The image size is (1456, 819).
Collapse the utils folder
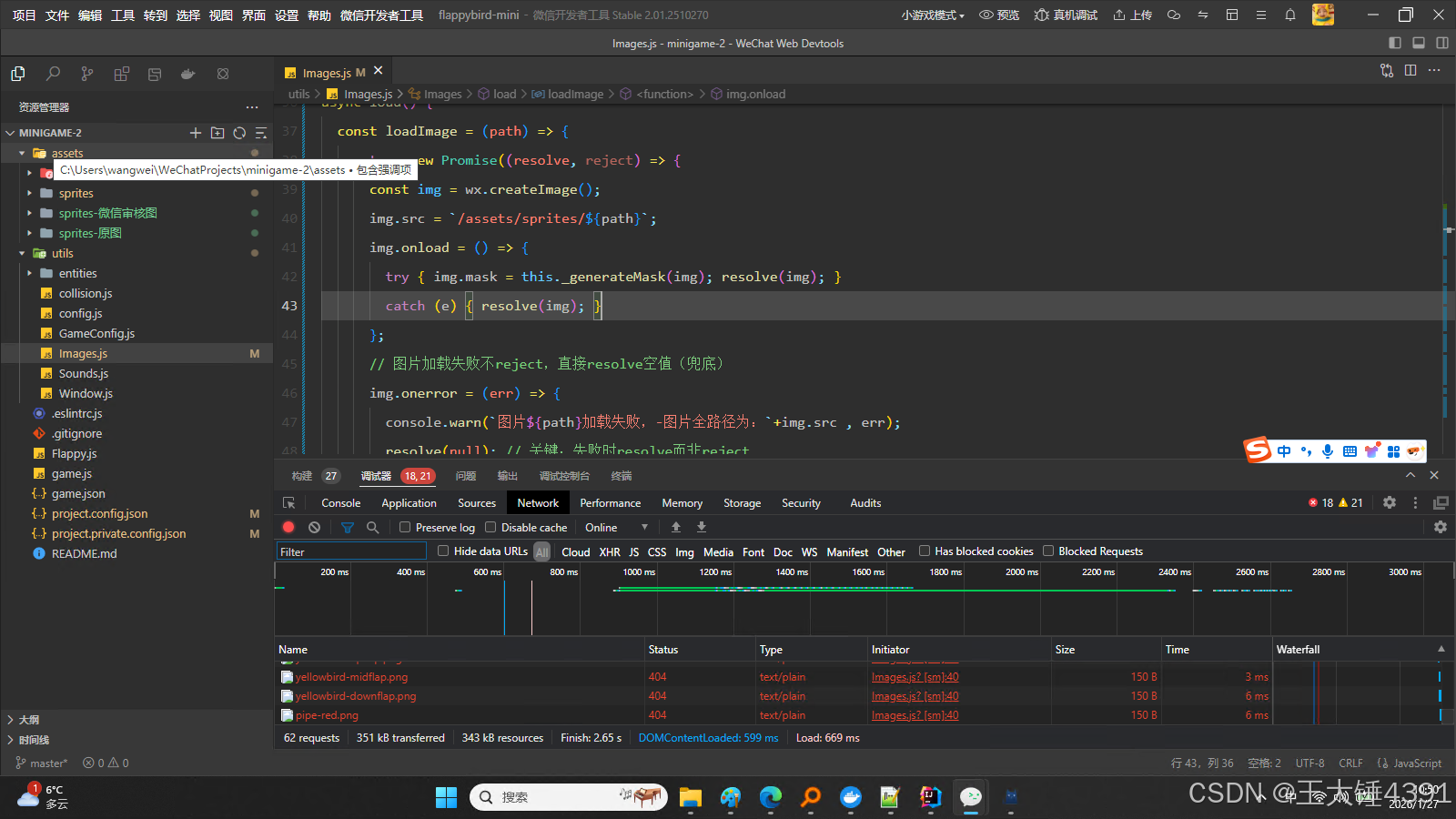click(22, 253)
